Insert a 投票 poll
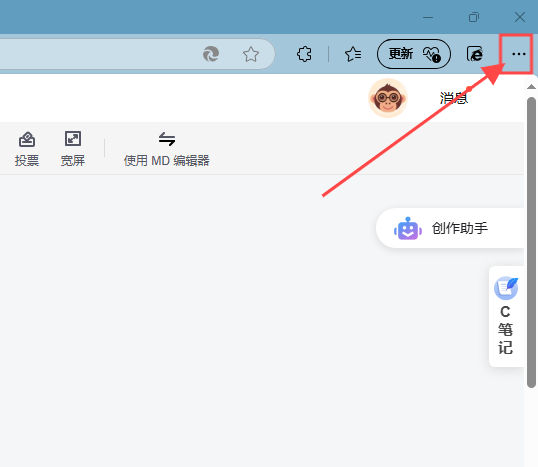Screen dimensions: 538x467 click(x=27, y=149)
